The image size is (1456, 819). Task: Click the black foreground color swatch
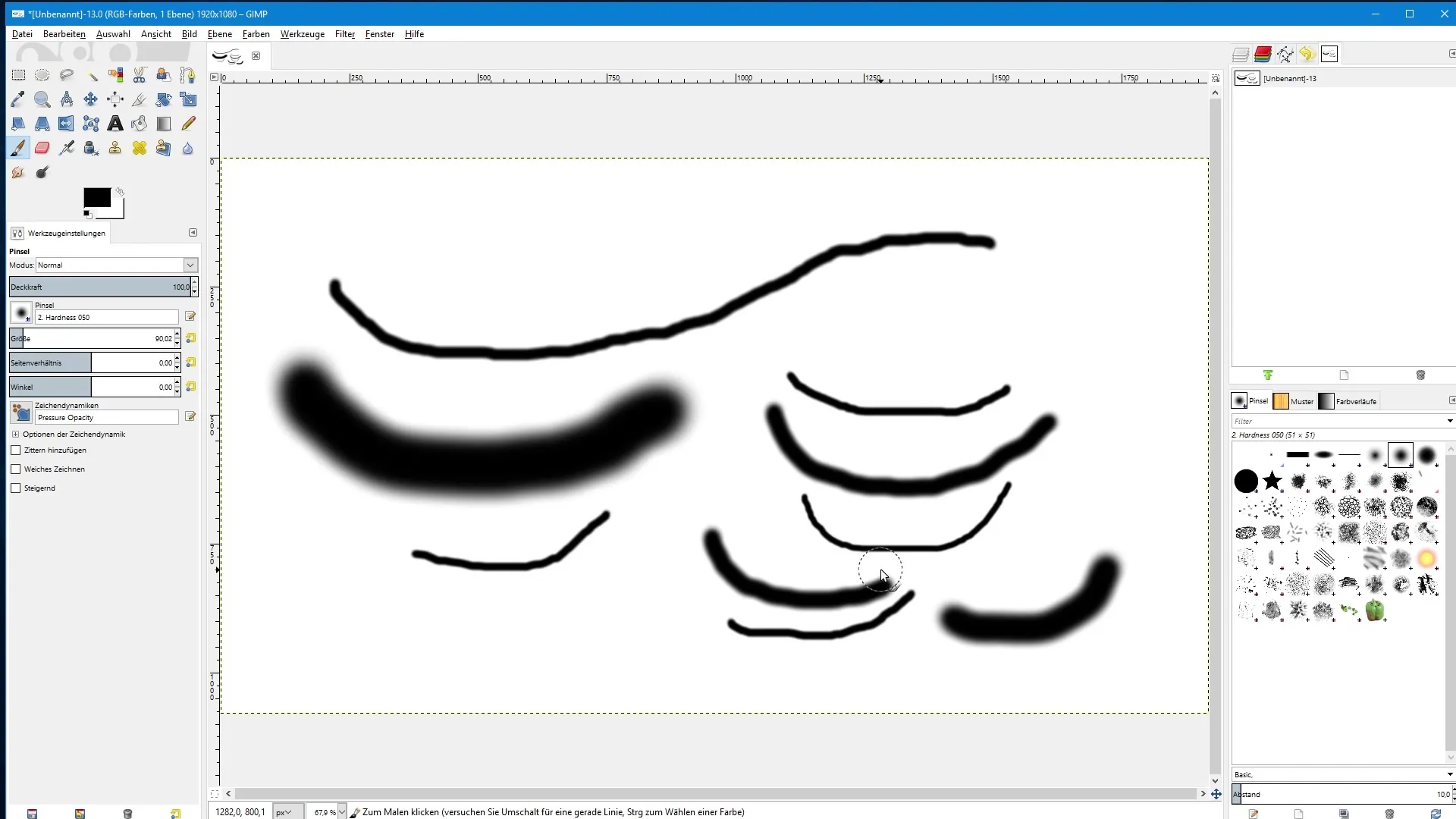click(96, 197)
